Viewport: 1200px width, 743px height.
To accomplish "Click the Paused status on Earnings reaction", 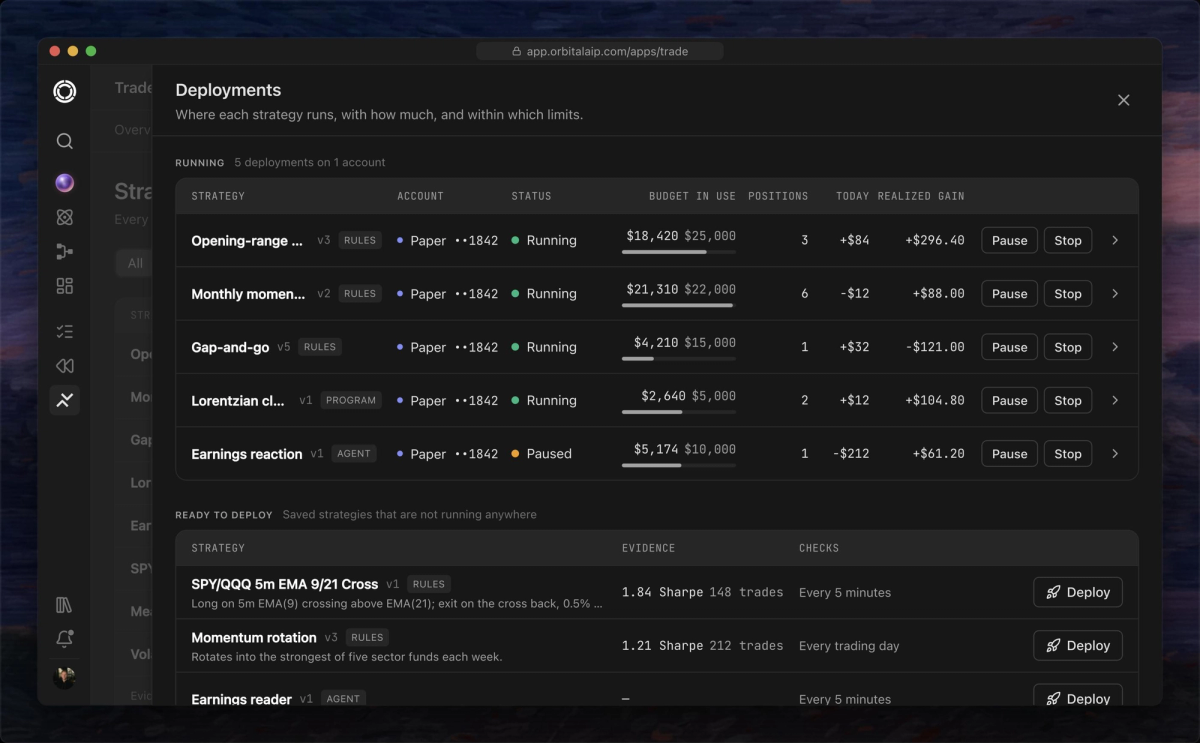I will click(542, 454).
